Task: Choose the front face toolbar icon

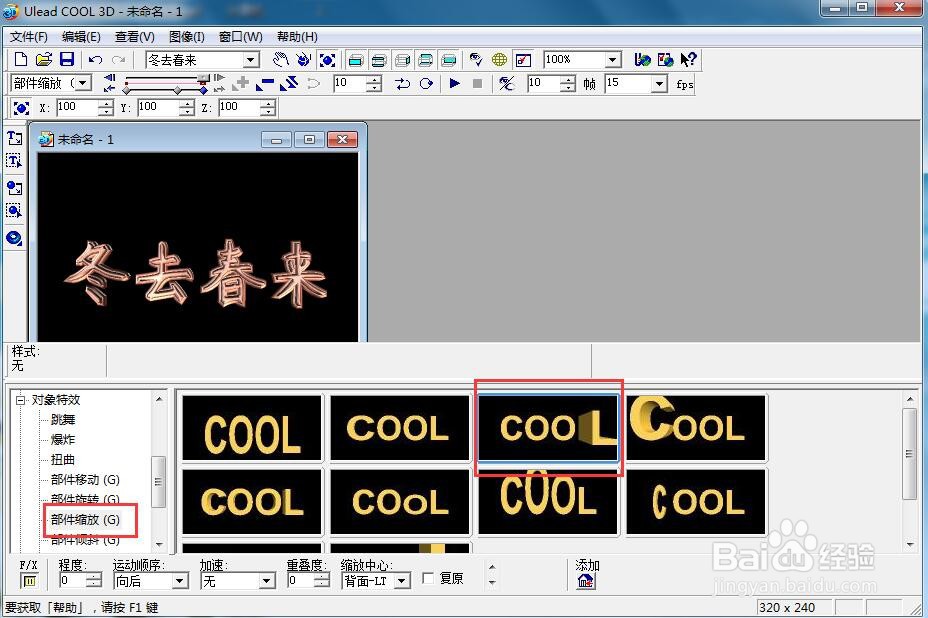Action: click(x=356, y=59)
